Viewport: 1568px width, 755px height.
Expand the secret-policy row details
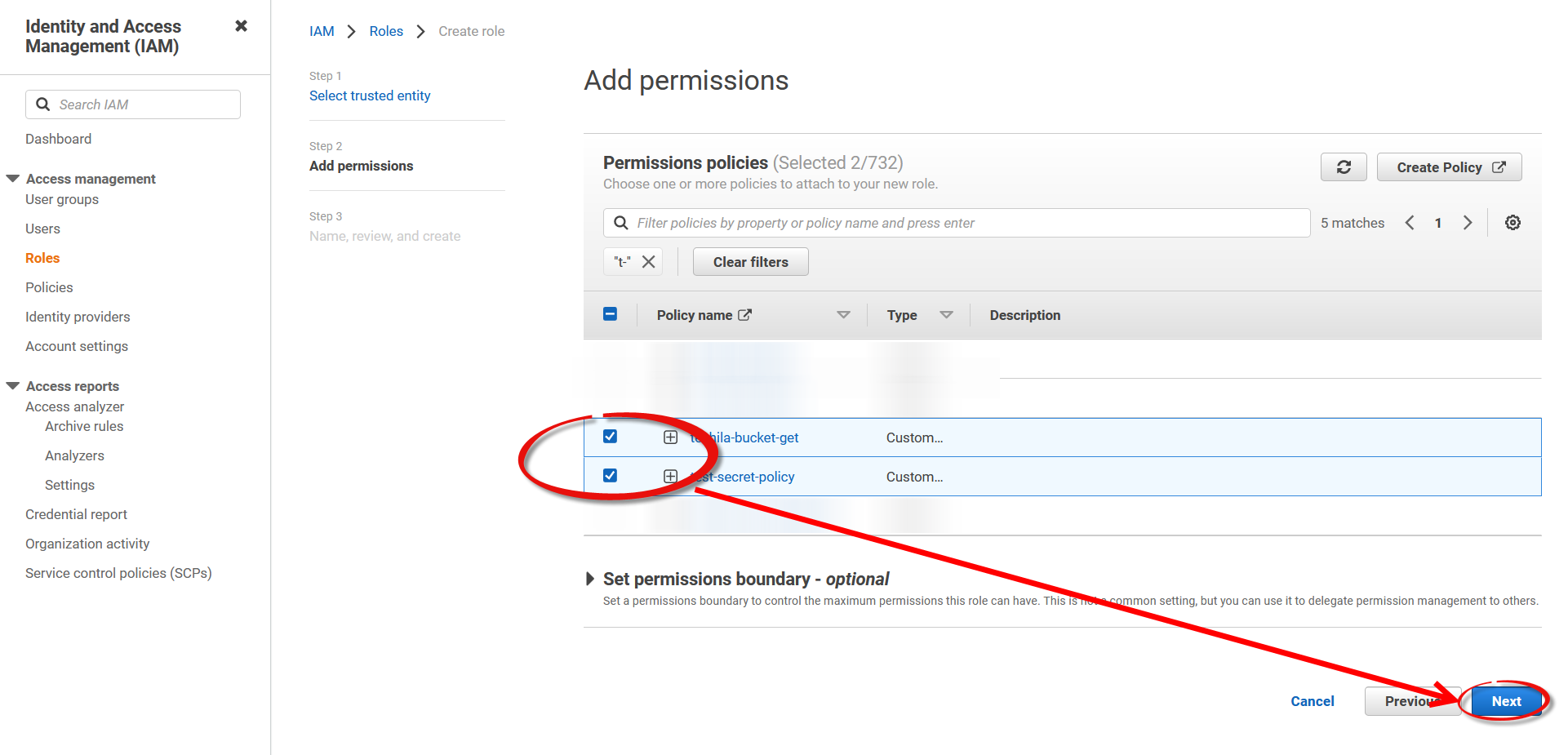[670, 477]
